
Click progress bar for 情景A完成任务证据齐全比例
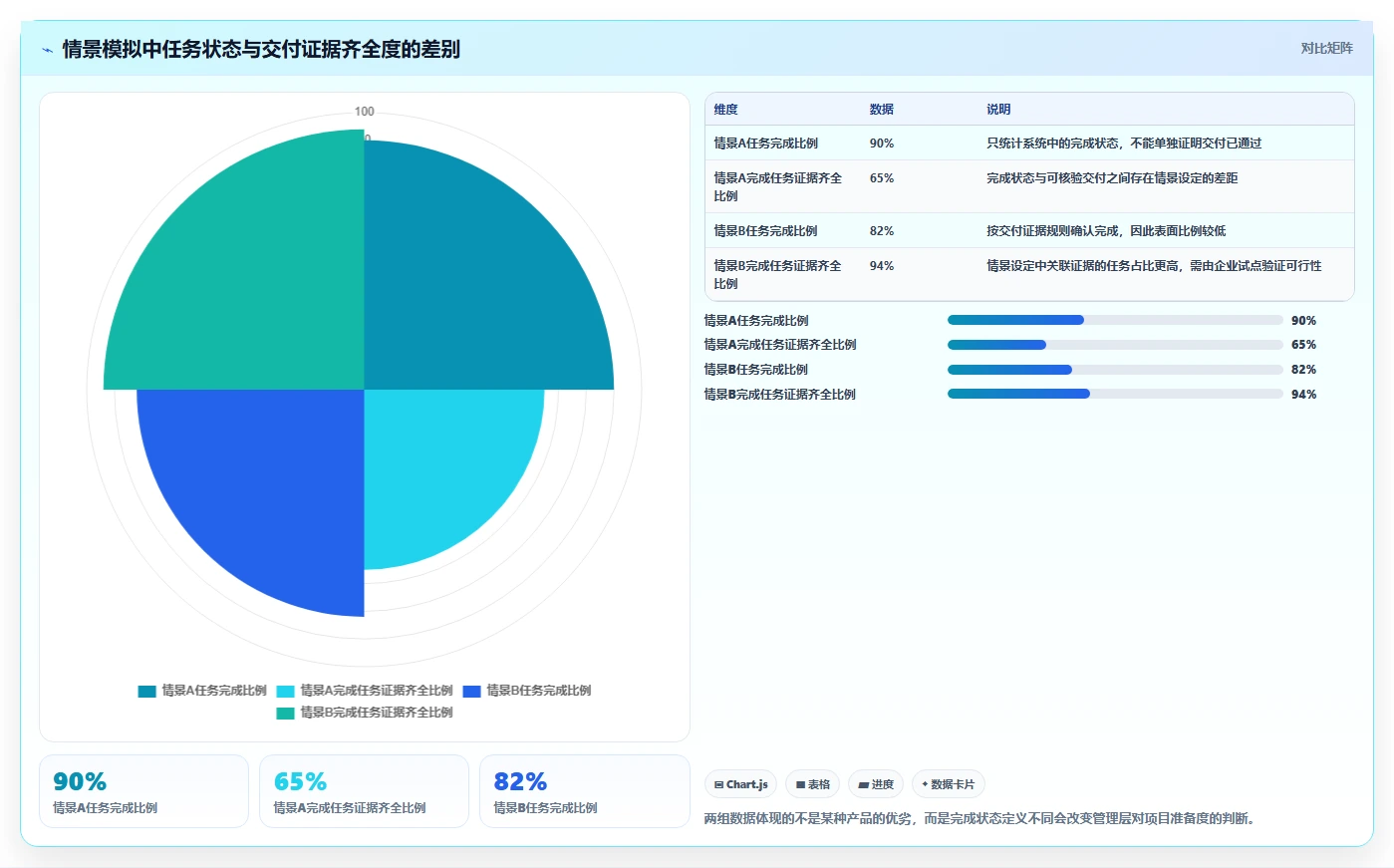pyautogui.click(x=1115, y=345)
